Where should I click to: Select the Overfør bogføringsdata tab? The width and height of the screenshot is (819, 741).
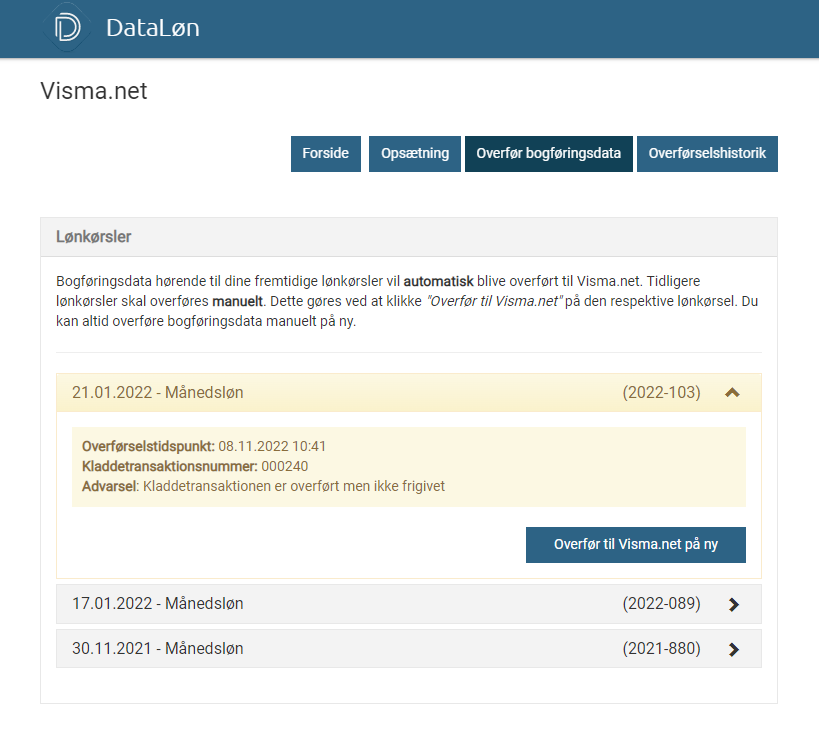tap(549, 154)
